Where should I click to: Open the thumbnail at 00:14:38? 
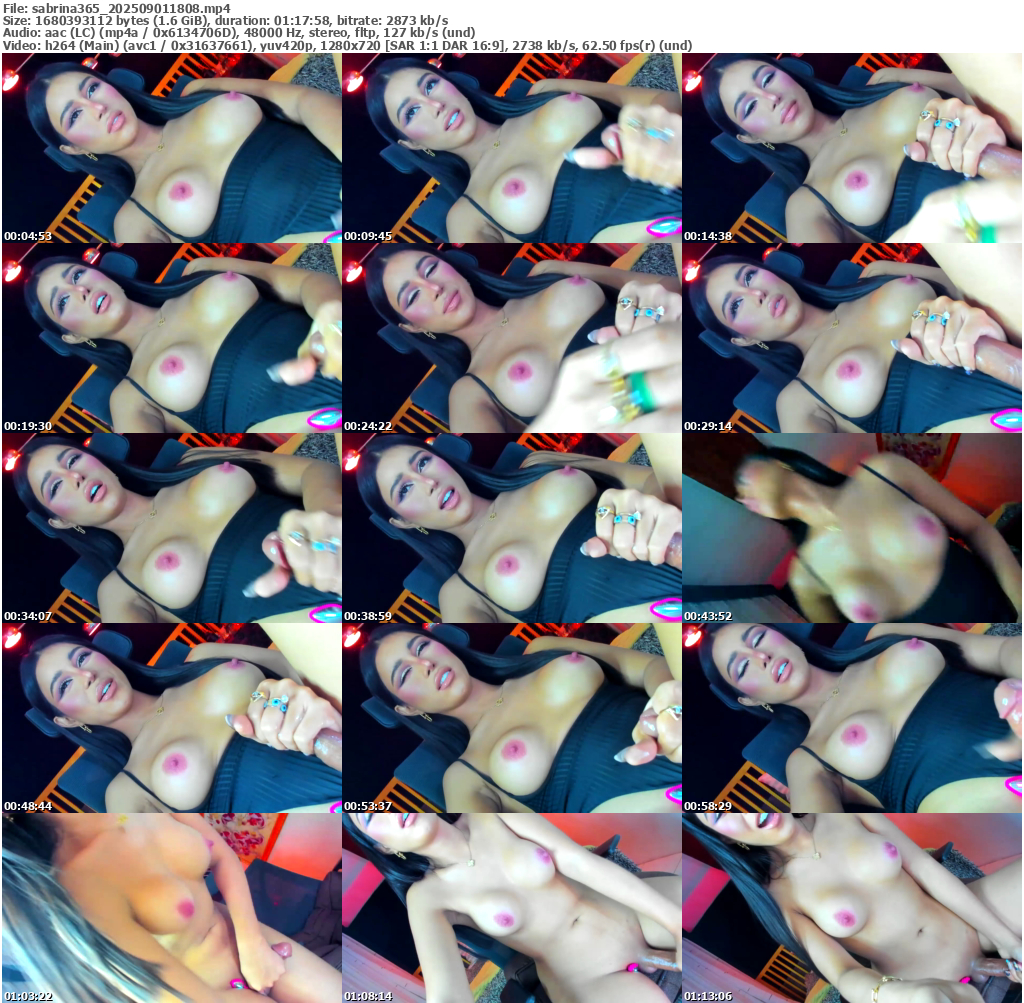coord(852,148)
